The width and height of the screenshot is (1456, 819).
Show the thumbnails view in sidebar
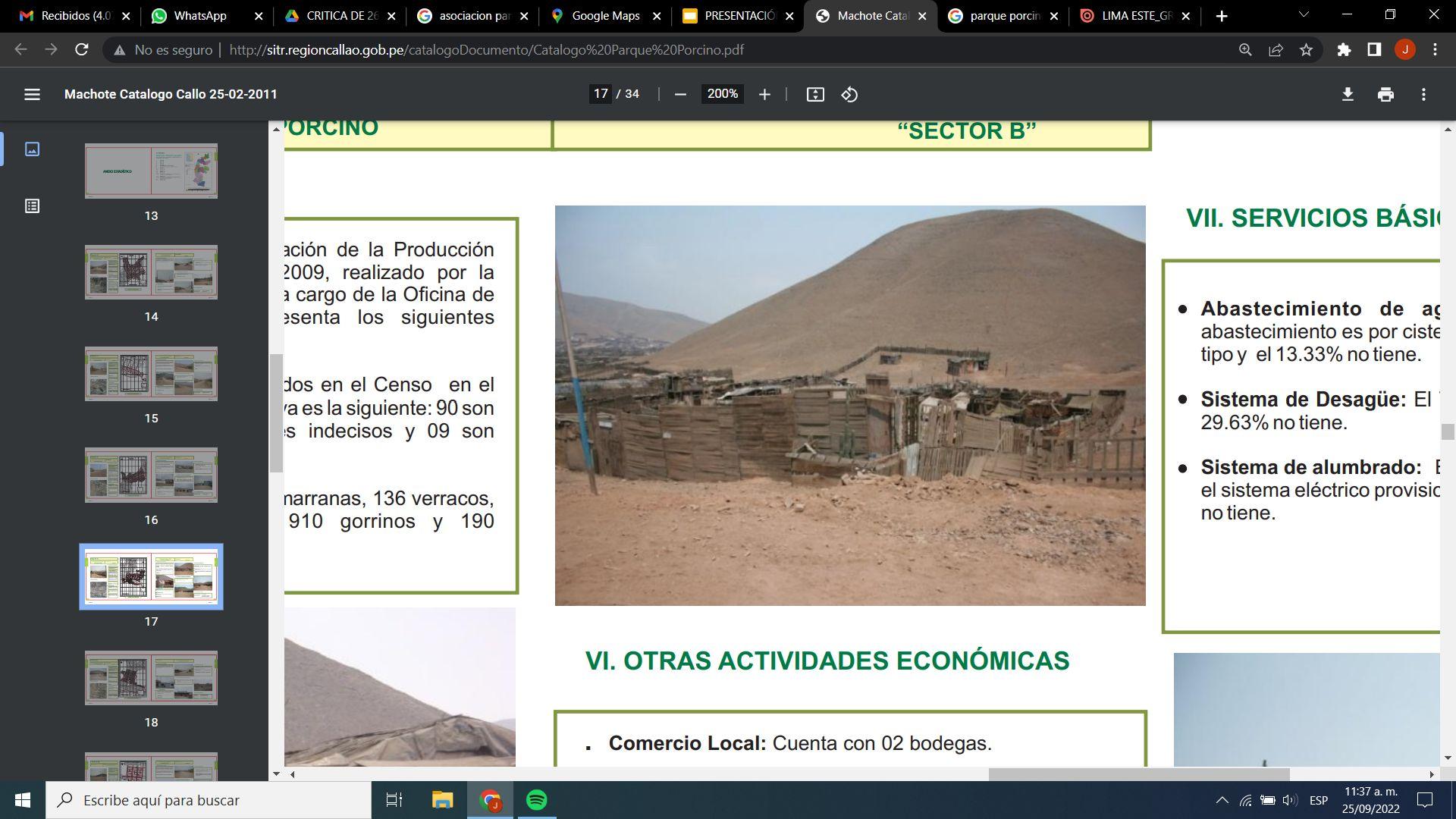point(32,149)
